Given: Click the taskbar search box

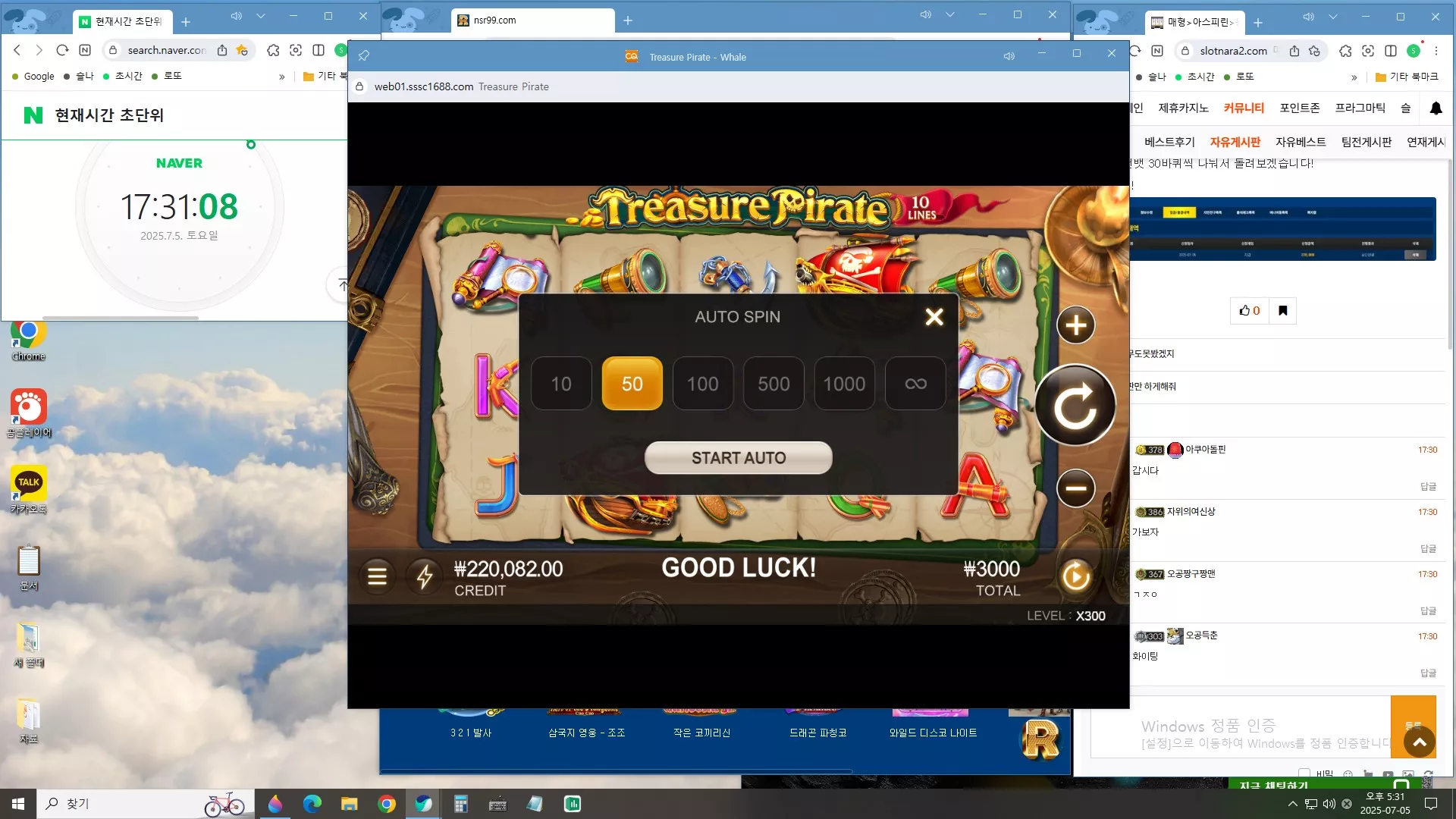Looking at the screenshot, I should coord(144,804).
